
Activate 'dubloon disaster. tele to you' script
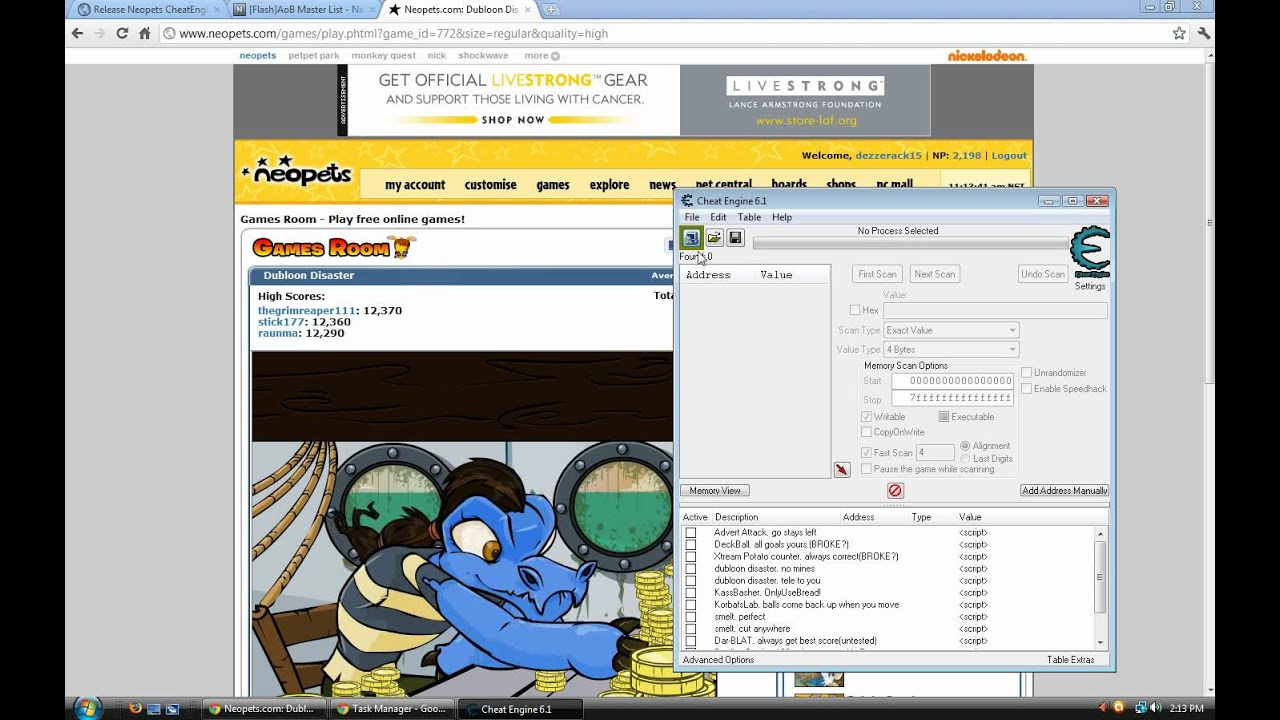(x=690, y=580)
